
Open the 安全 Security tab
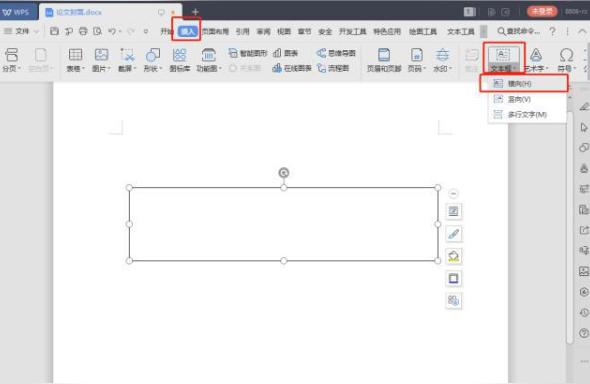click(325, 31)
